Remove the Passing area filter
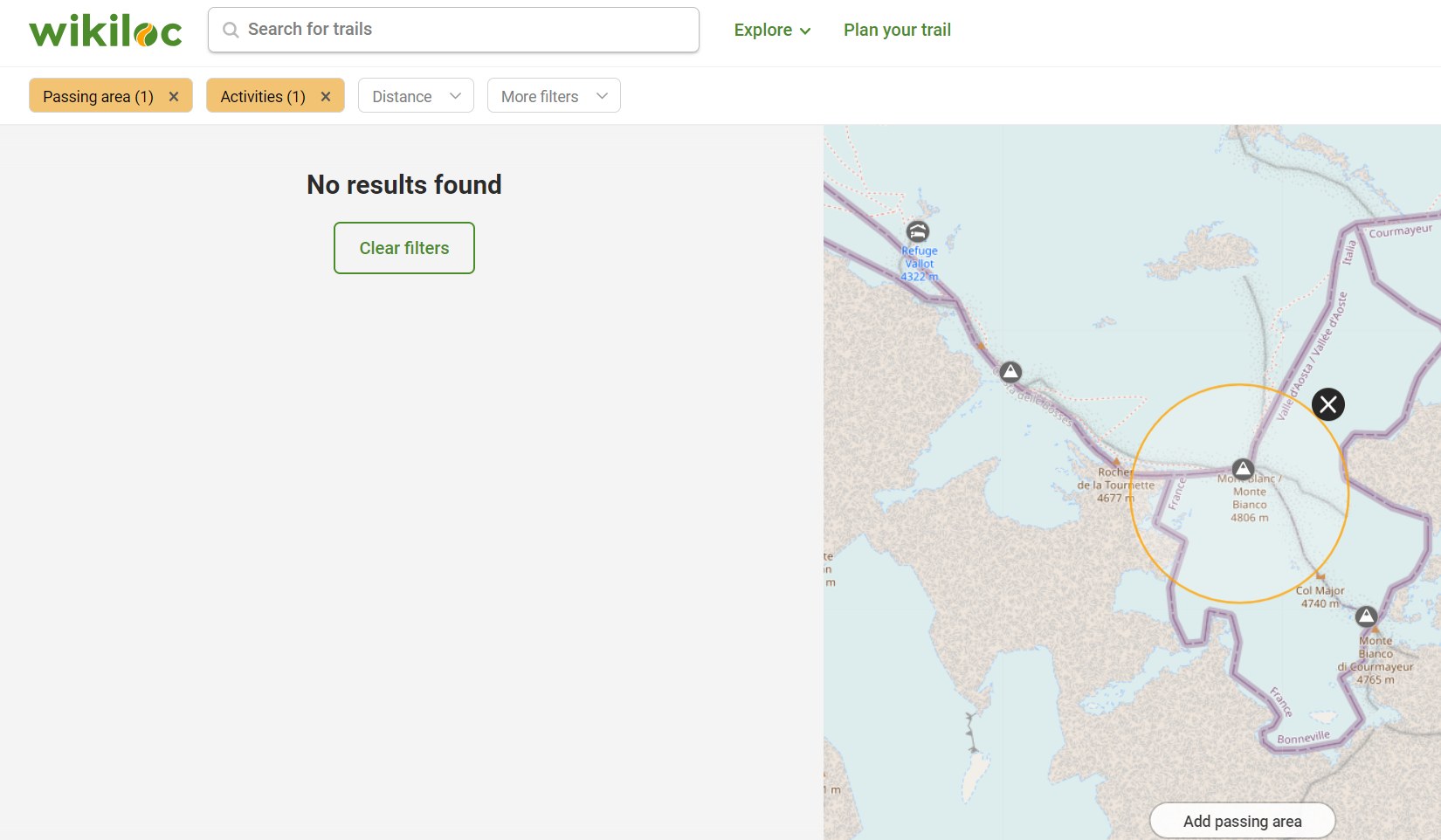1441x840 pixels. click(174, 97)
